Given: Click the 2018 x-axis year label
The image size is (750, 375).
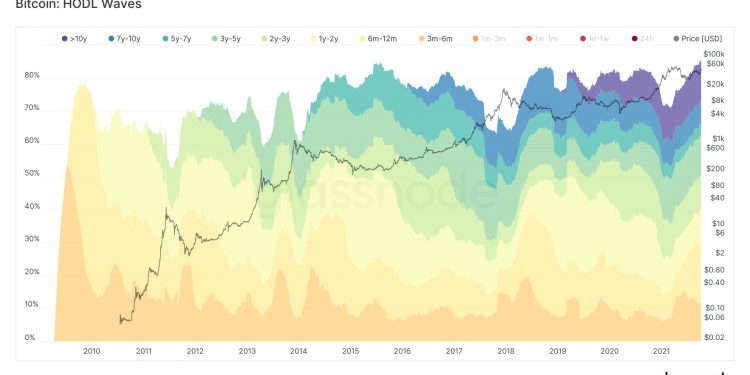Looking at the screenshot, I should coord(506,351).
